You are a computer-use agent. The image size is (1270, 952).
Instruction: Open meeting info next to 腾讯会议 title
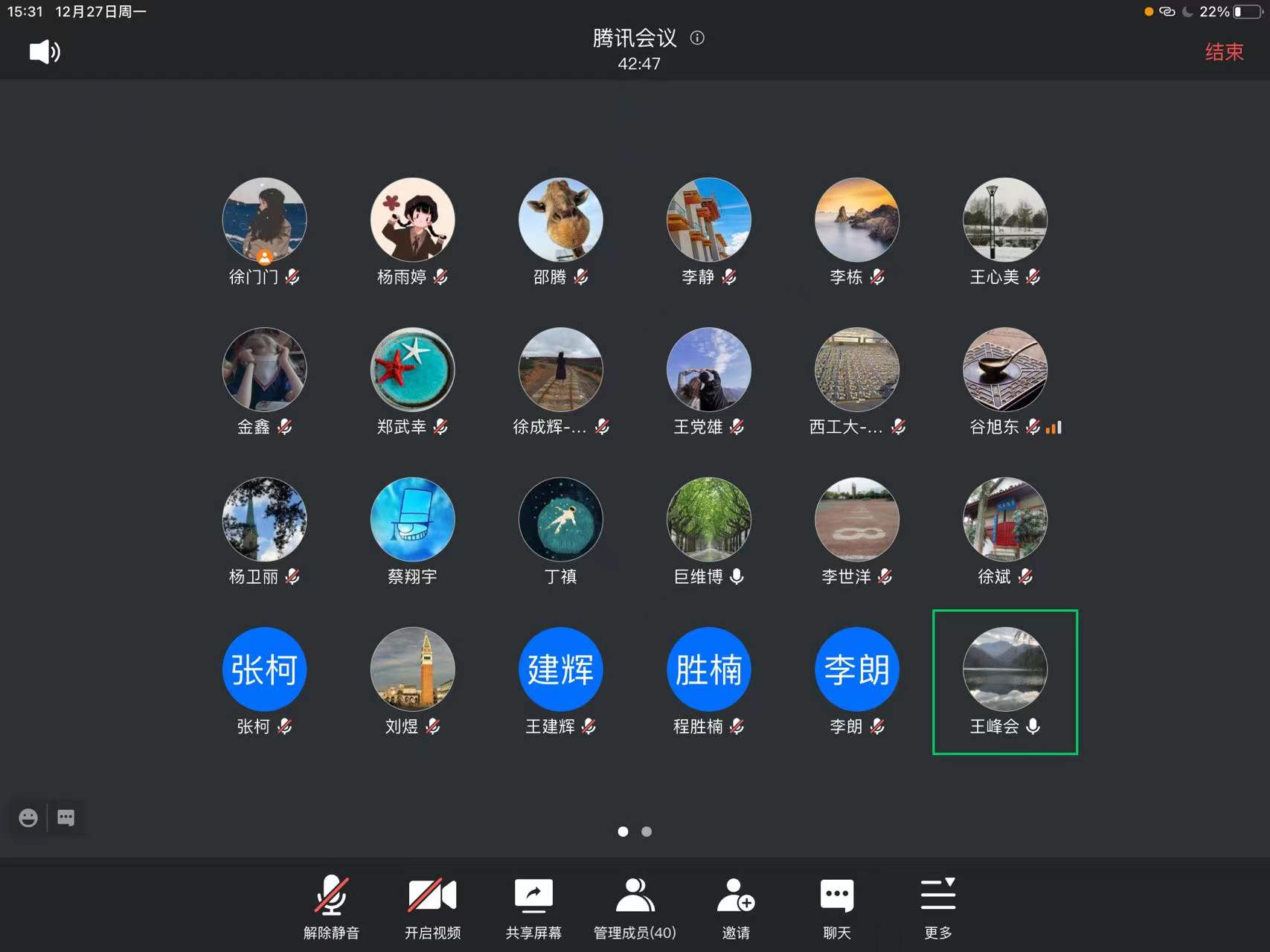(x=697, y=38)
